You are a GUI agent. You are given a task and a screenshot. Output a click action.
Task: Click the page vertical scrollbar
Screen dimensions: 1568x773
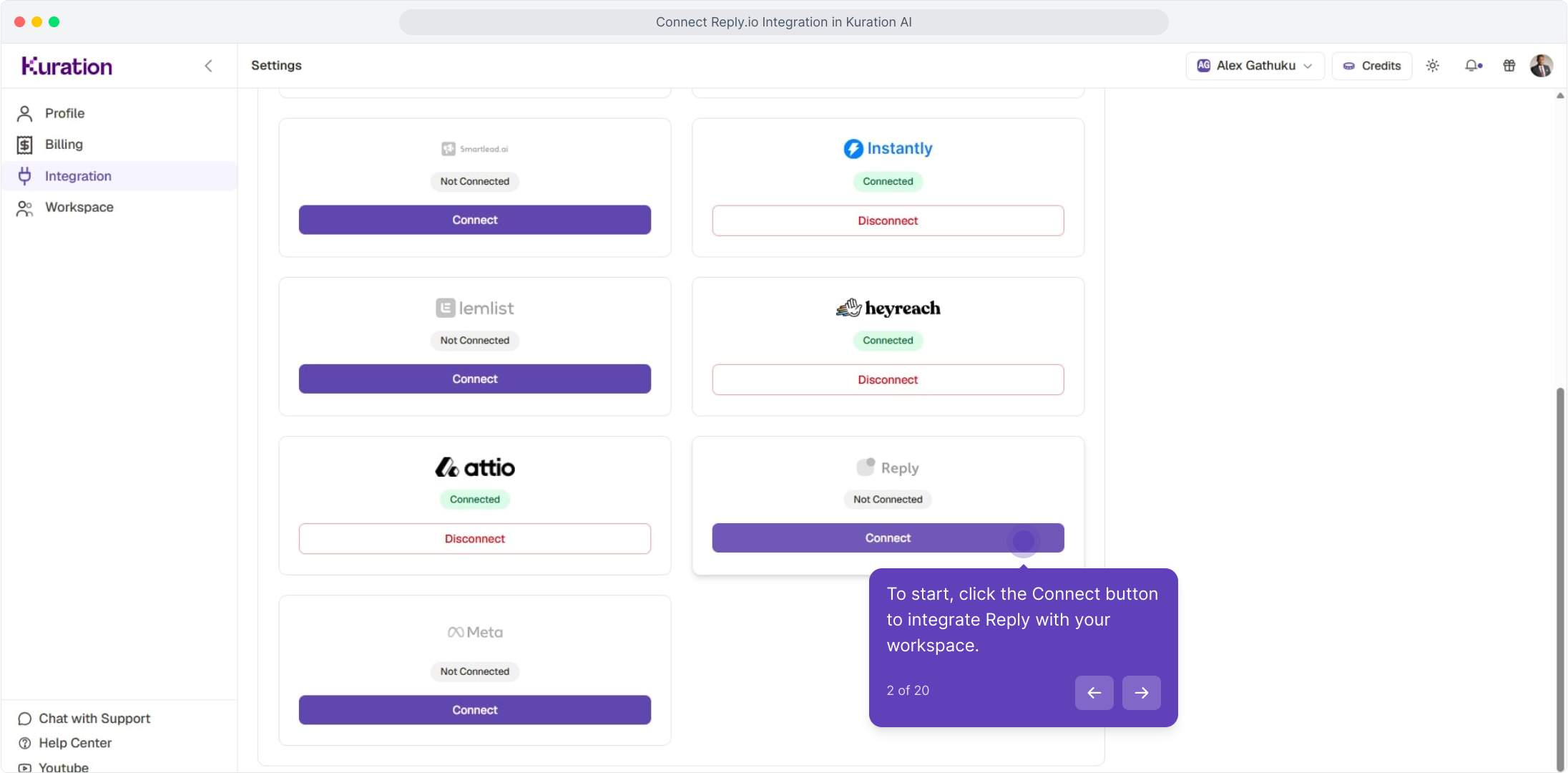click(x=1560, y=578)
